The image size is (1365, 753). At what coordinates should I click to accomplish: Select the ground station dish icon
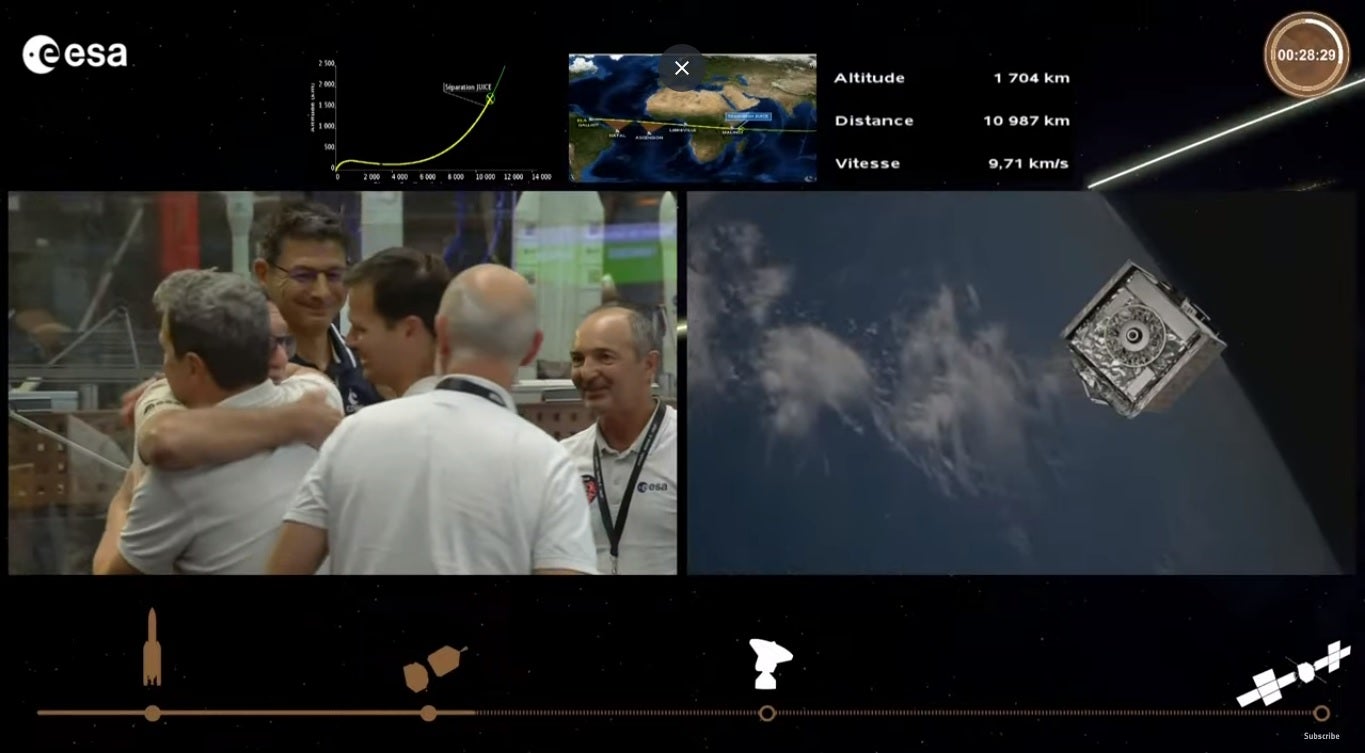coord(769,663)
